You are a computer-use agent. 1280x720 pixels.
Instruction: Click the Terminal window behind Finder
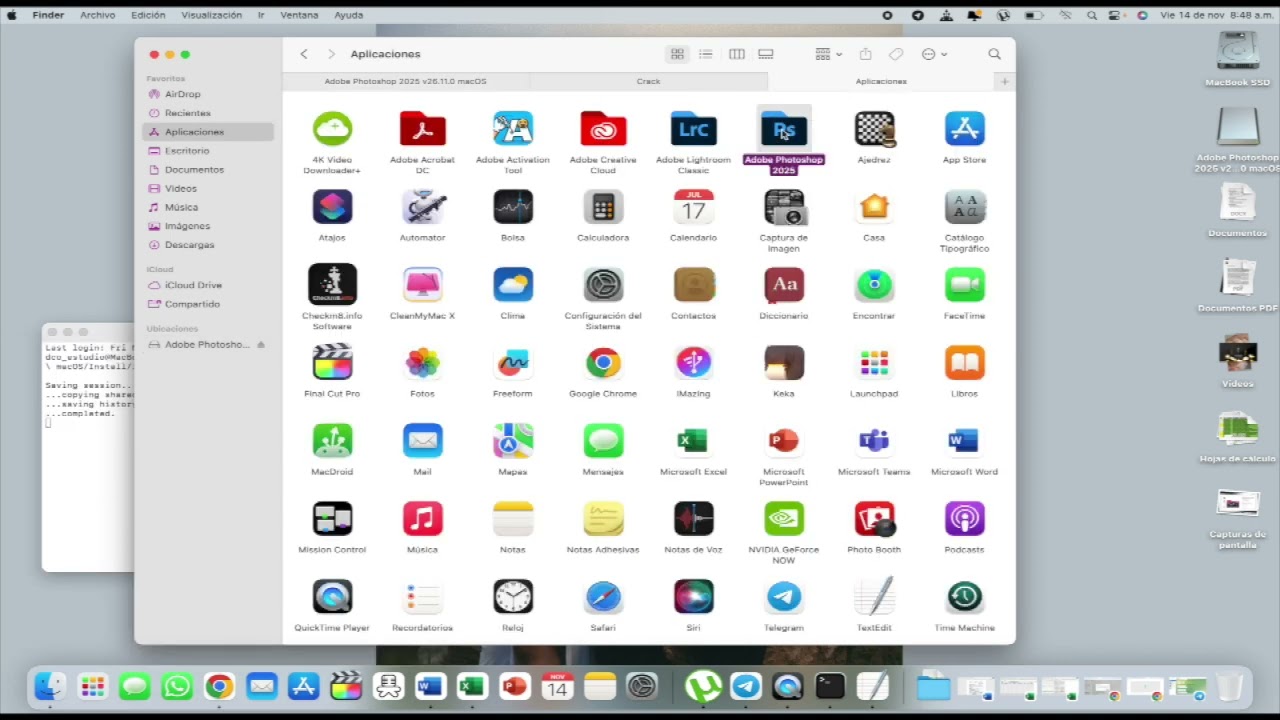pos(88,448)
